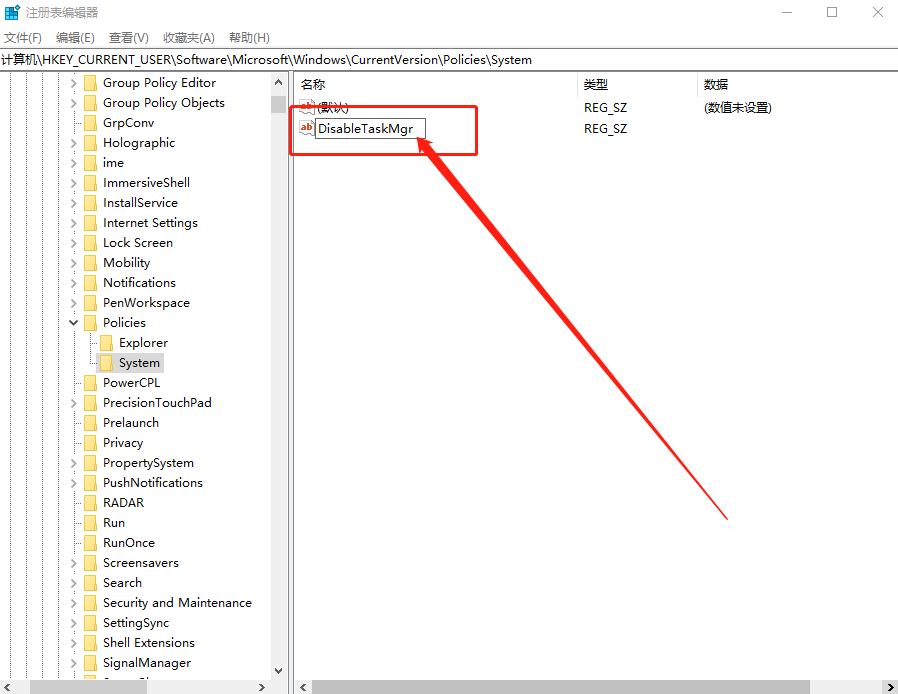The image size is (898, 694).
Task: Expand the Screensavers key
Action: (x=73, y=563)
